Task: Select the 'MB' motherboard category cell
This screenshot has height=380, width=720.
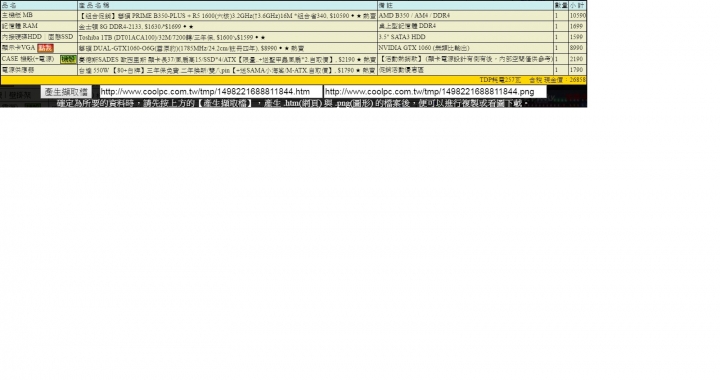Action: [39, 15]
